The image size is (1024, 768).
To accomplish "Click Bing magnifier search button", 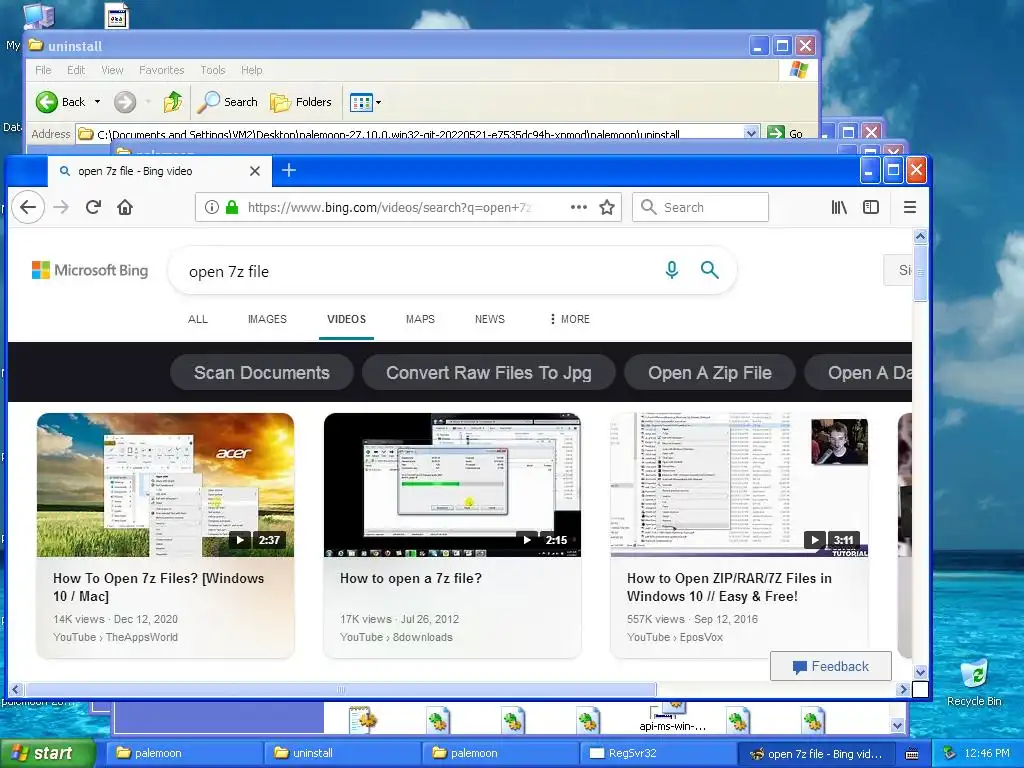I will click(710, 270).
